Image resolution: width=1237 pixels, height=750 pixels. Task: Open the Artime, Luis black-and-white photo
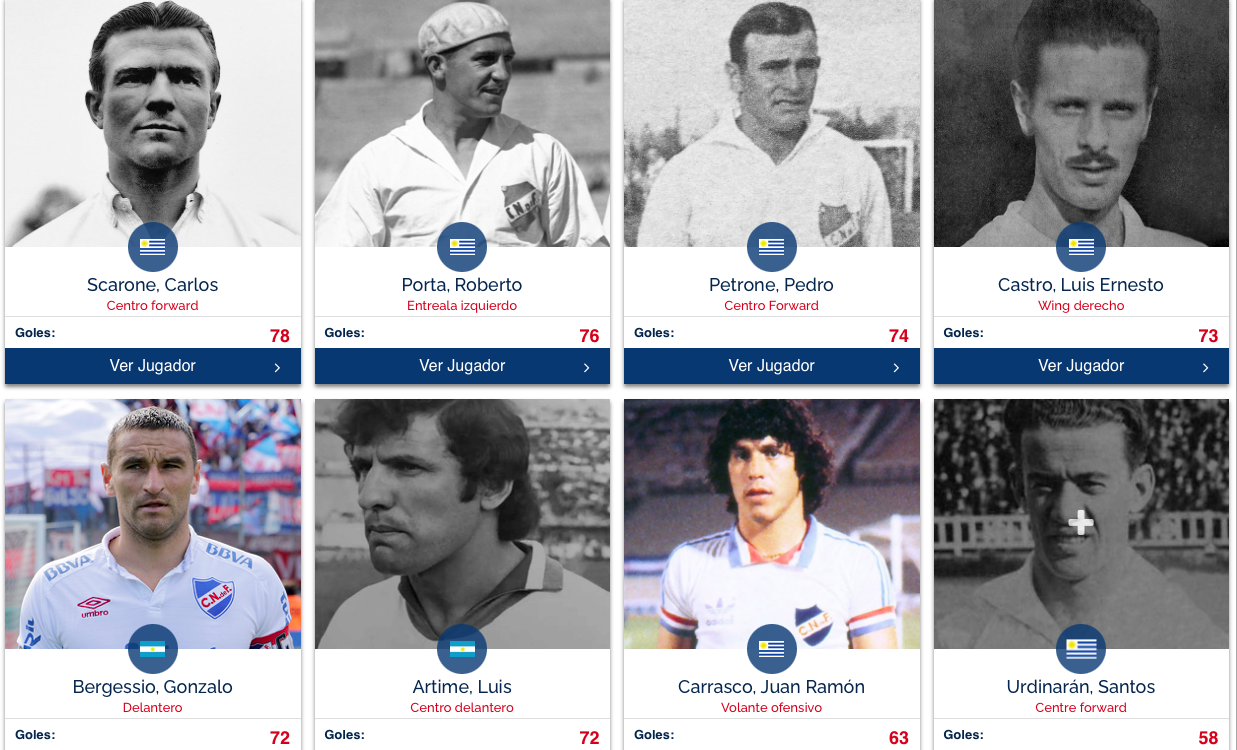point(462,524)
